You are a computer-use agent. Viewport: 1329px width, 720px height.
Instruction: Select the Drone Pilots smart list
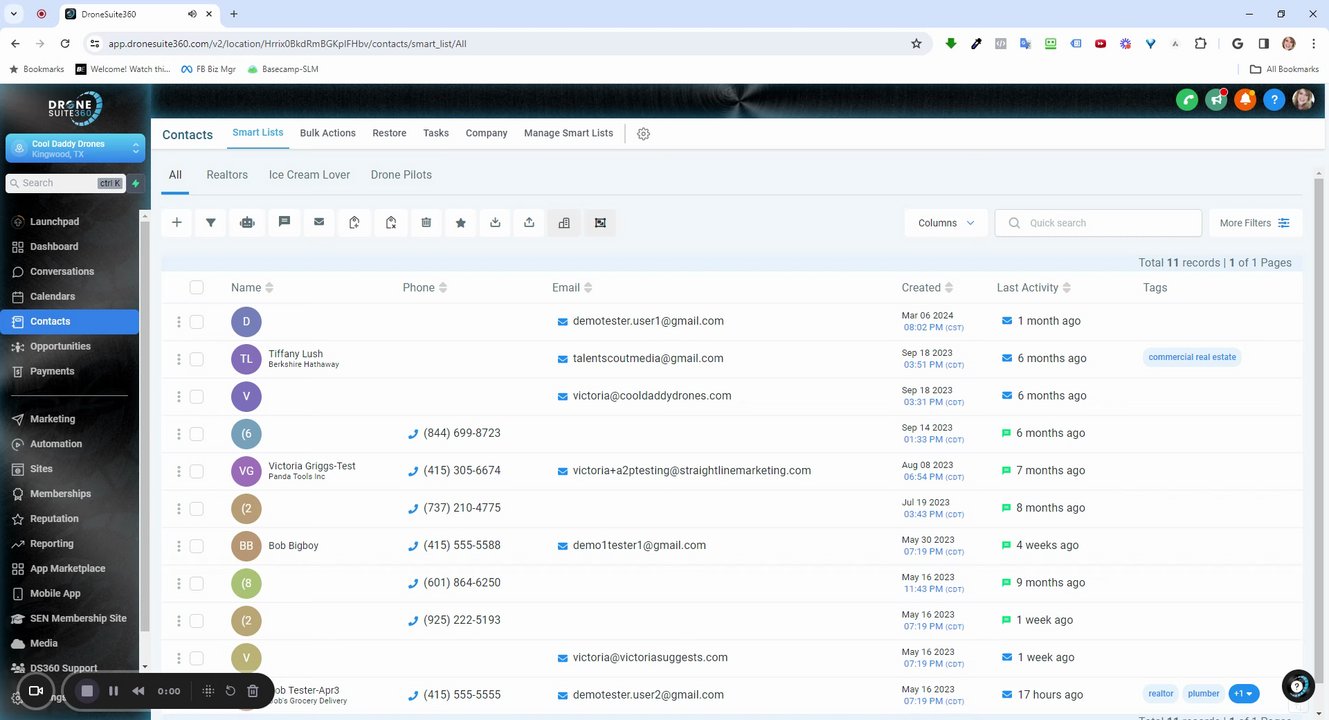click(x=401, y=175)
